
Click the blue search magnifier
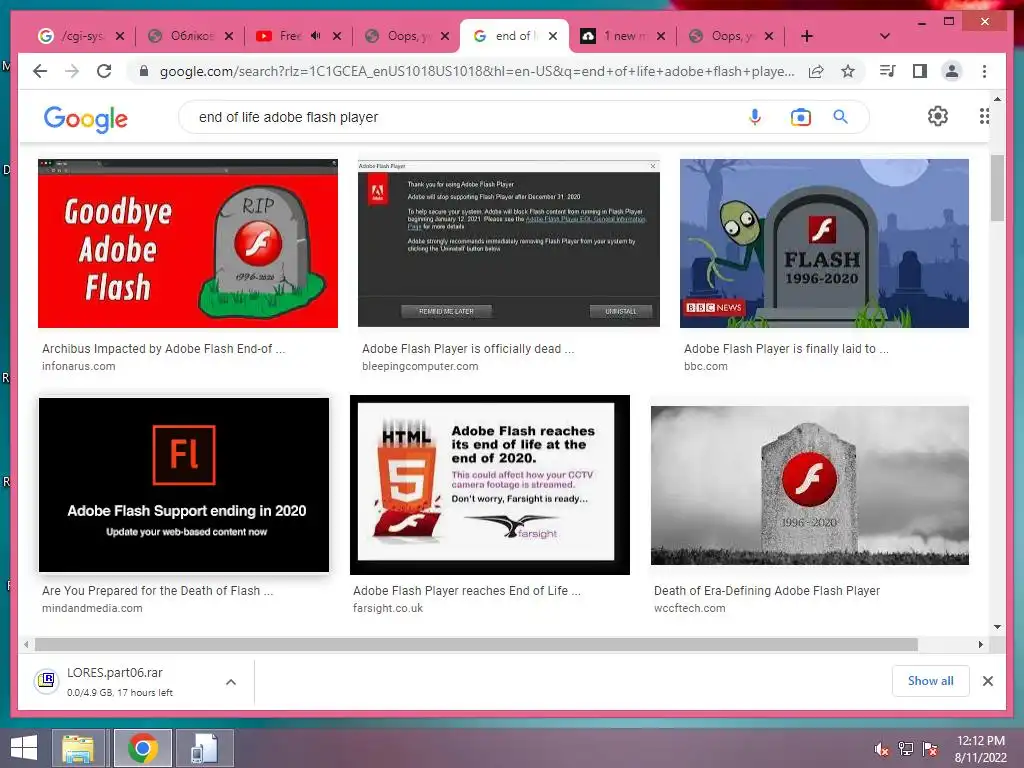(840, 117)
